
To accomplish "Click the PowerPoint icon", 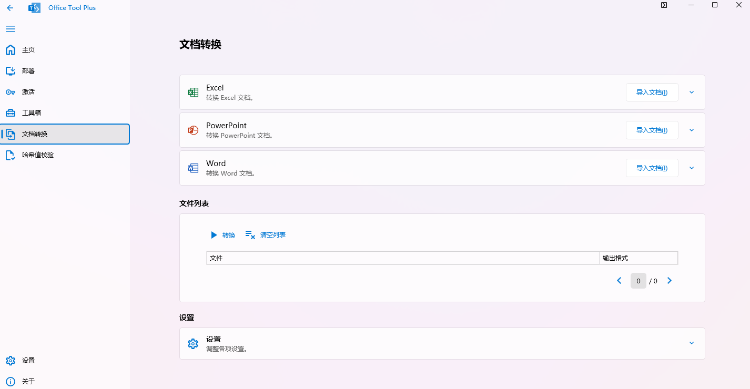I will [193, 130].
